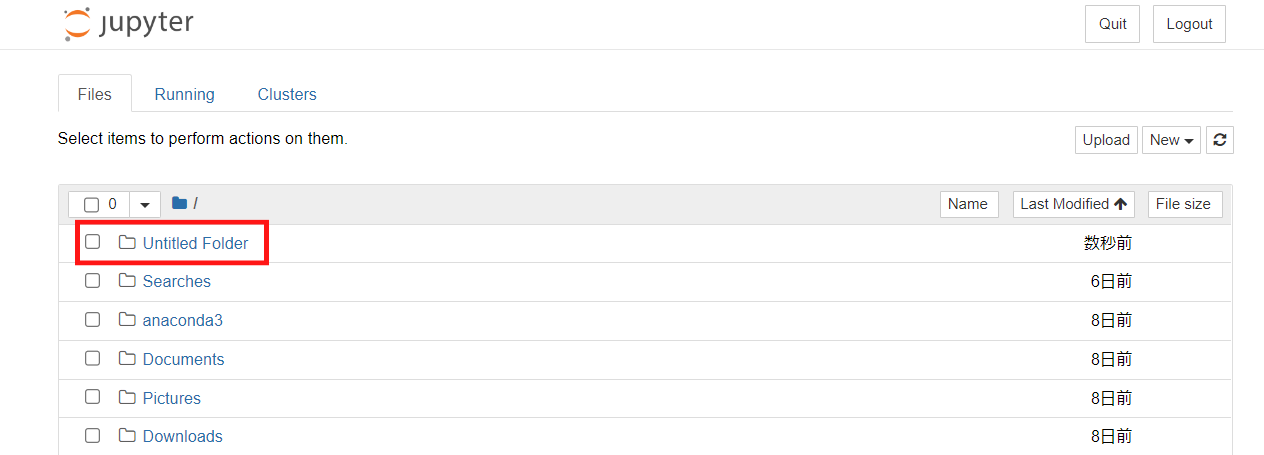Click the Upload button
The height and width of the screenshot is (455, 1264).
pyautogui.click(x=1106, y=140)
